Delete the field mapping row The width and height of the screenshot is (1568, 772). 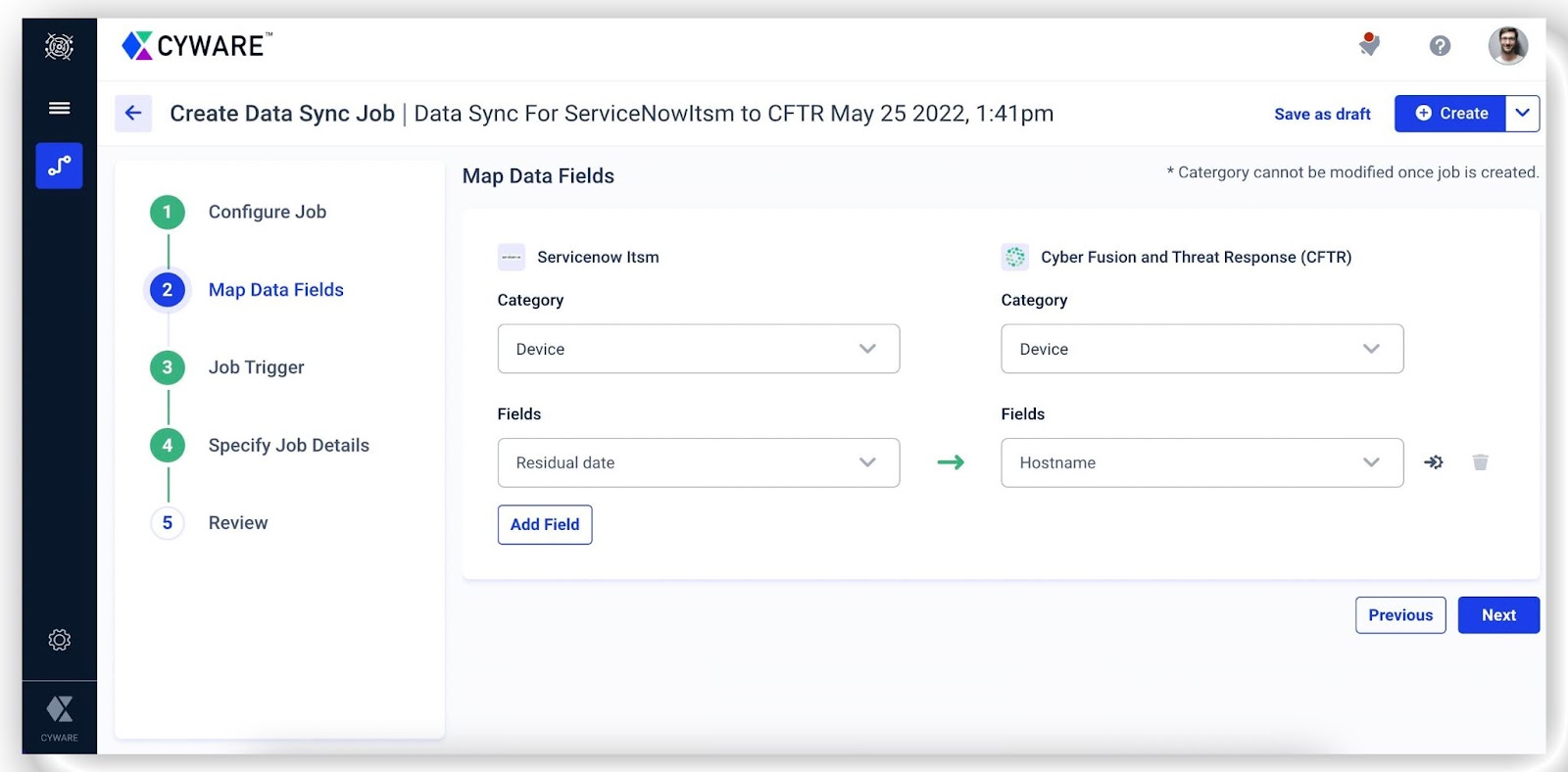coord(1480,462)
